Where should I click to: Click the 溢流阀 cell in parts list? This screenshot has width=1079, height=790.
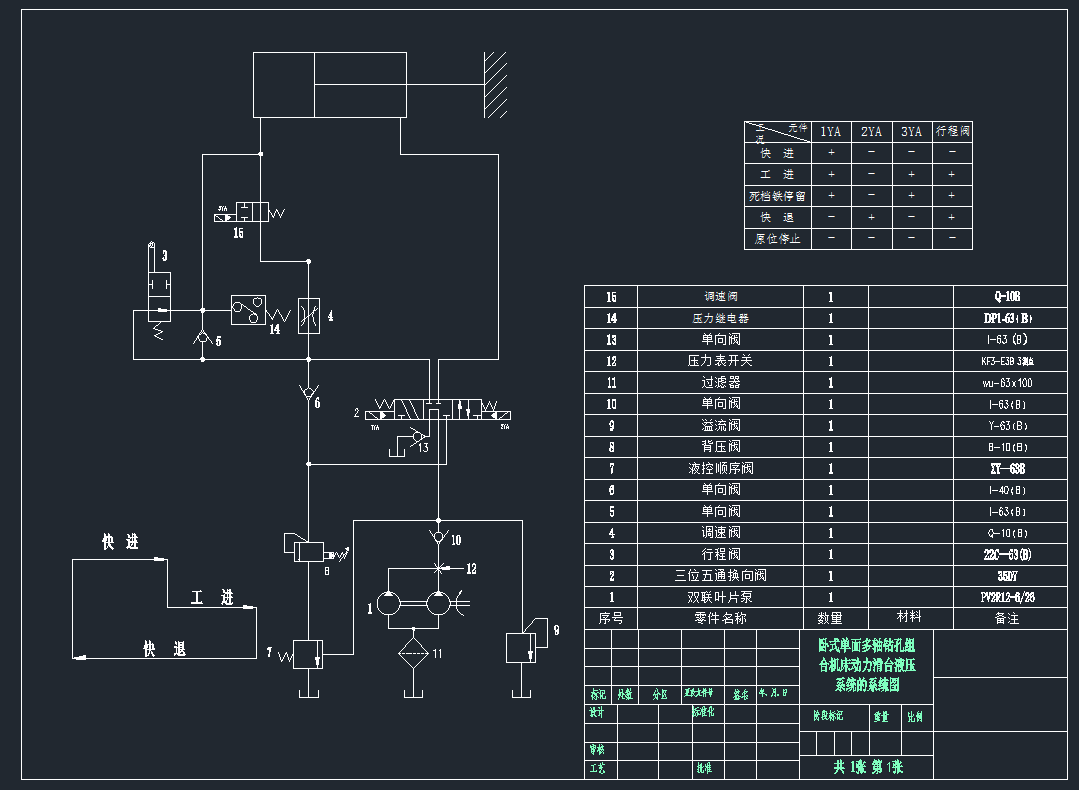click(x=720, y=425)
